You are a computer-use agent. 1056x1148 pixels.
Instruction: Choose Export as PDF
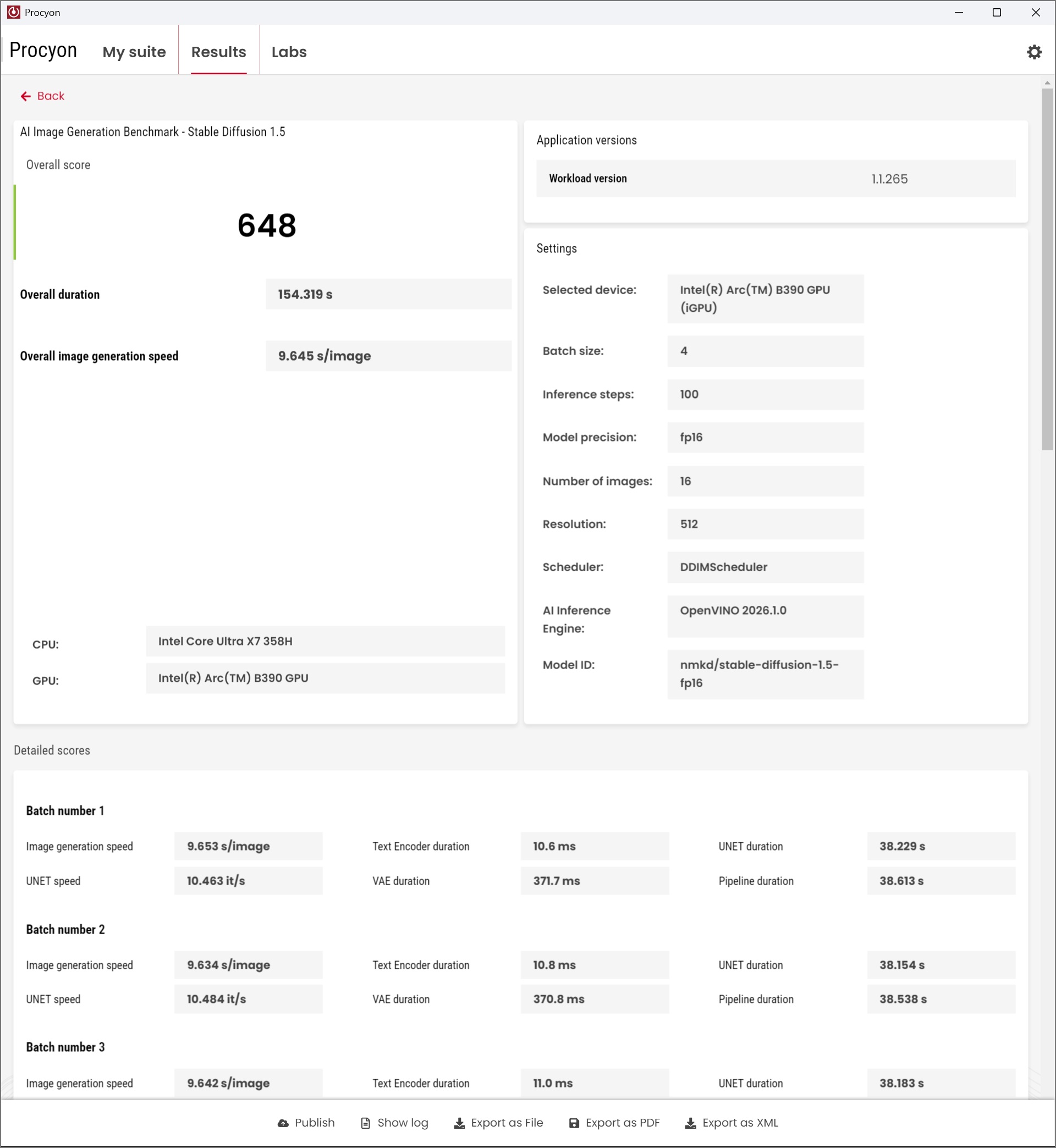tap(614, 1123)
